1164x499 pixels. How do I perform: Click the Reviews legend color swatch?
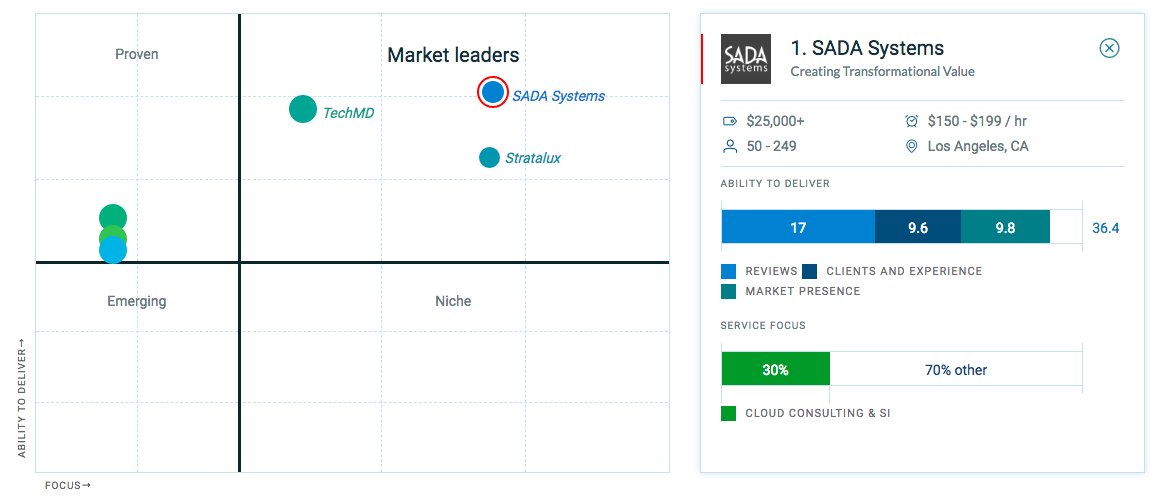729,271
